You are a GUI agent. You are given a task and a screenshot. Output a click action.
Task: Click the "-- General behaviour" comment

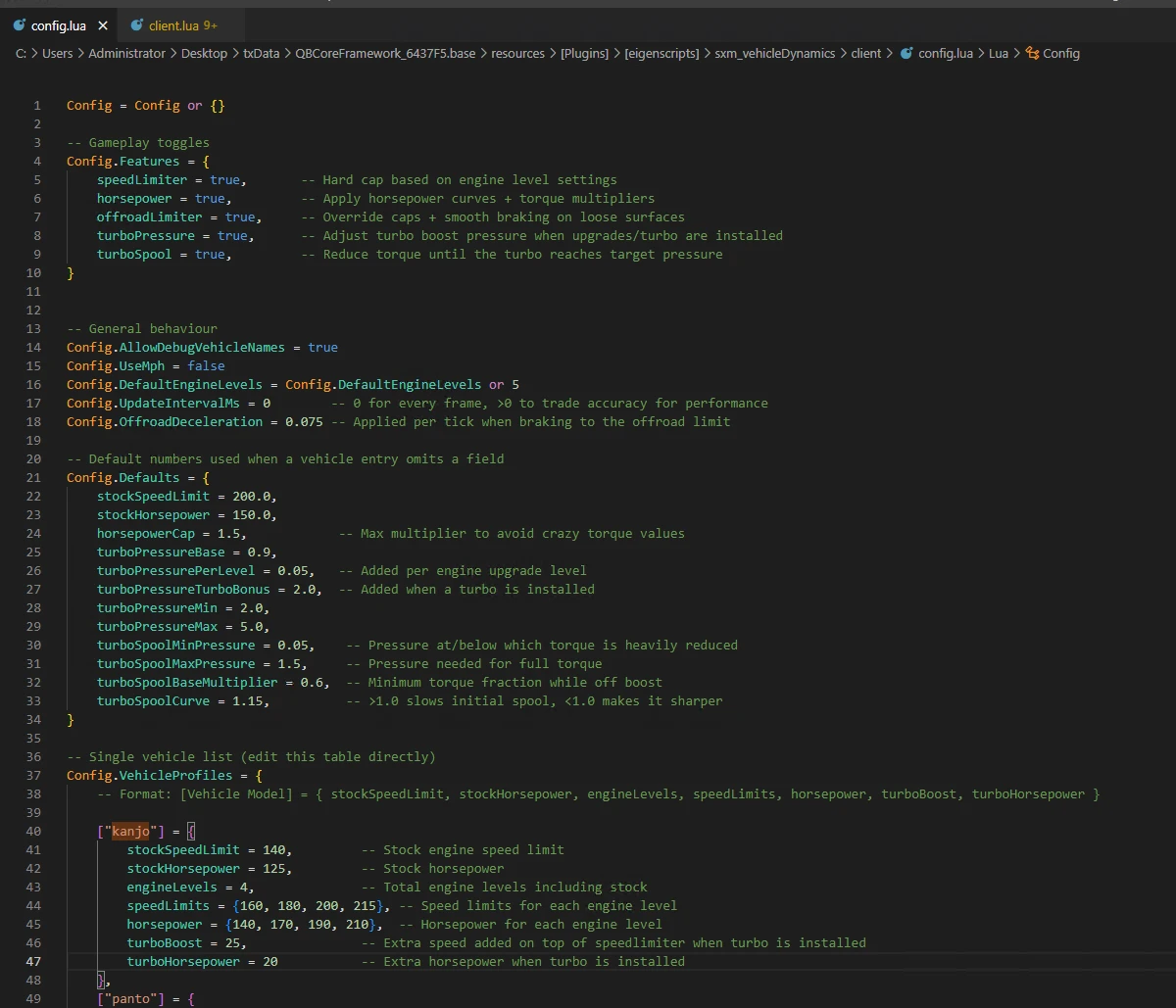[x=142, y=328]
